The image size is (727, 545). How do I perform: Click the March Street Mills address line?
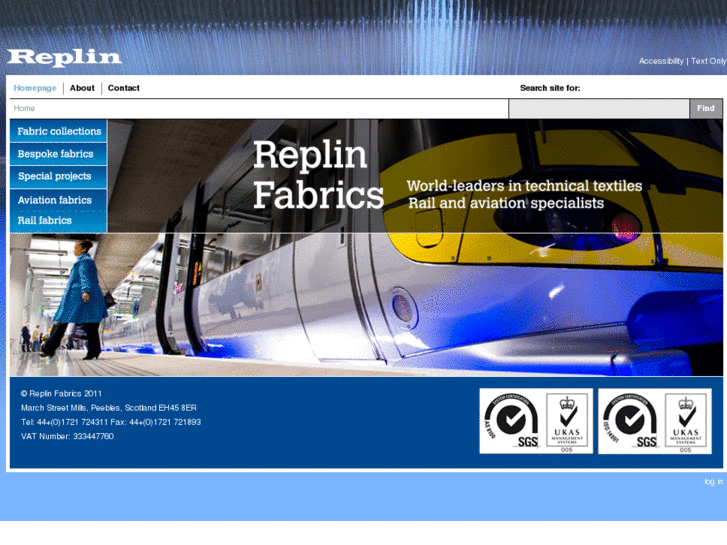108,408
